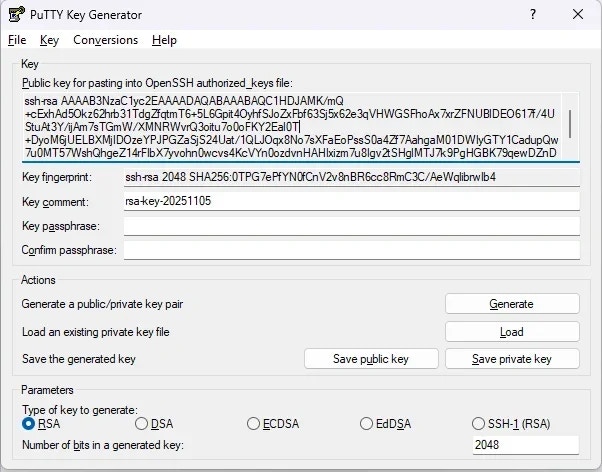Click 'Number of bits in a generated key:' label
602x472 pixels.
(103, 445)
